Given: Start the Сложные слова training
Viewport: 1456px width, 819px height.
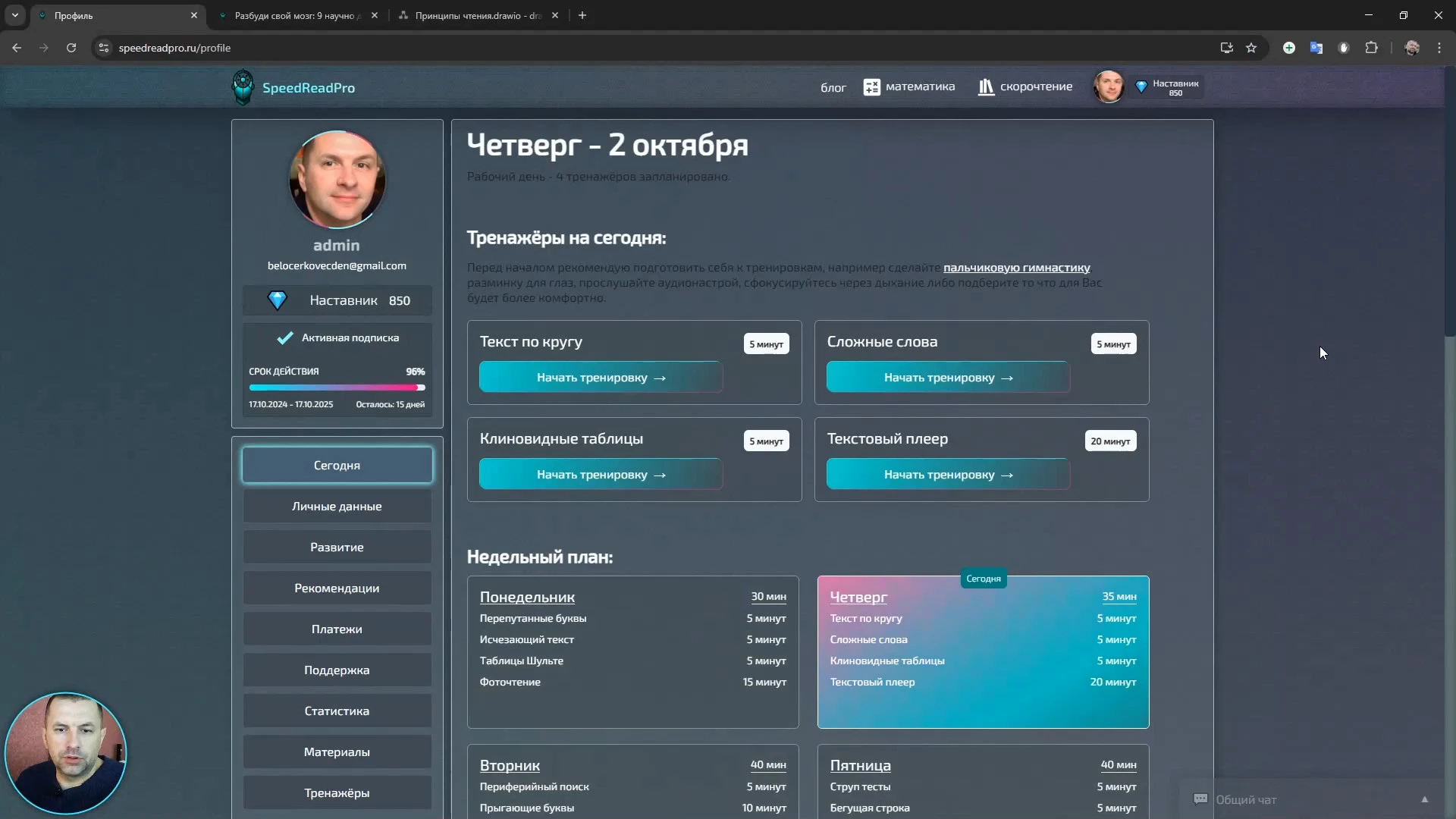Looking at the screenshot, I should tap(948, 378).
